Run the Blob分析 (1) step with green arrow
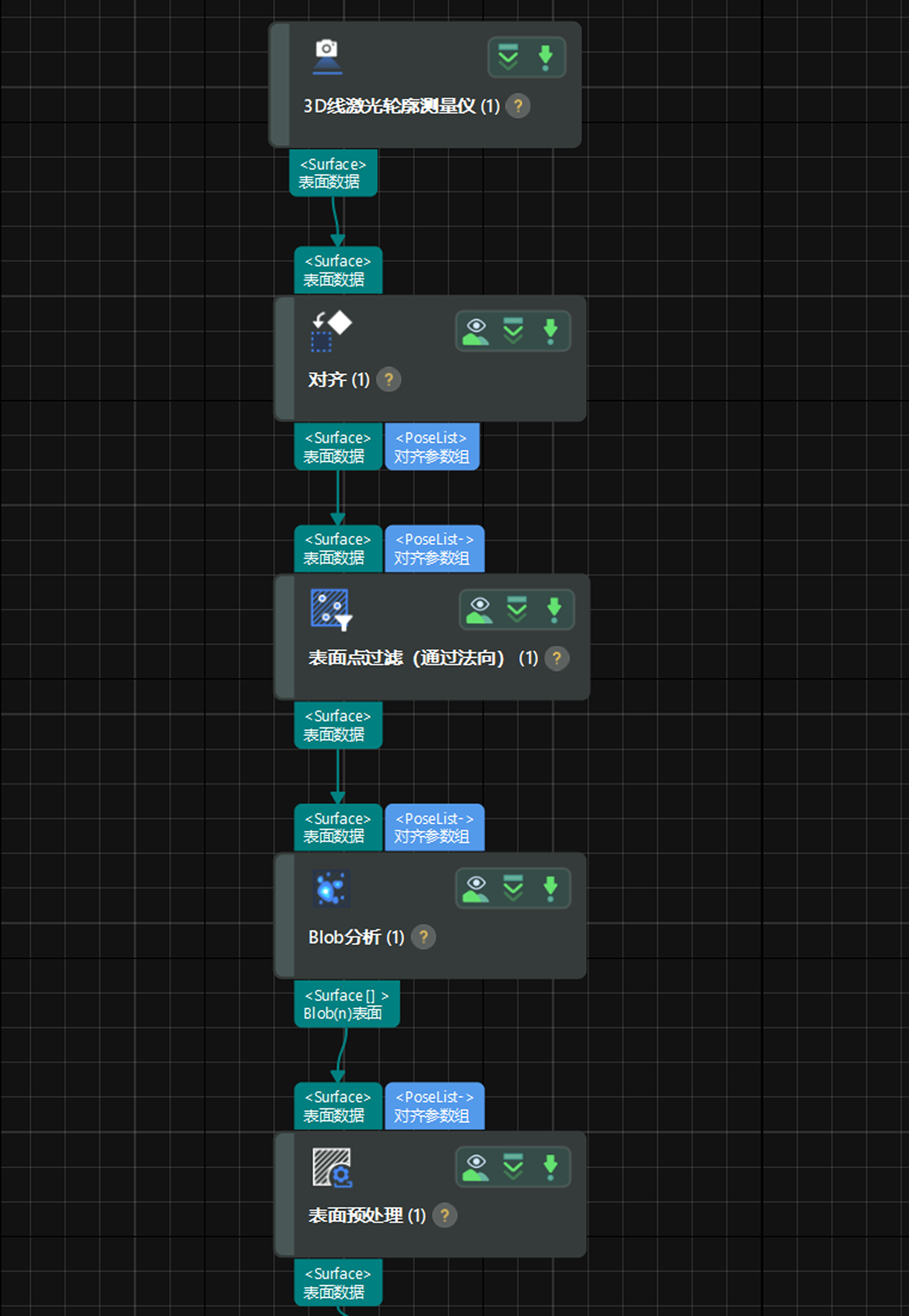Viewport: 909px width, 1316px height. tap(550, 888)
